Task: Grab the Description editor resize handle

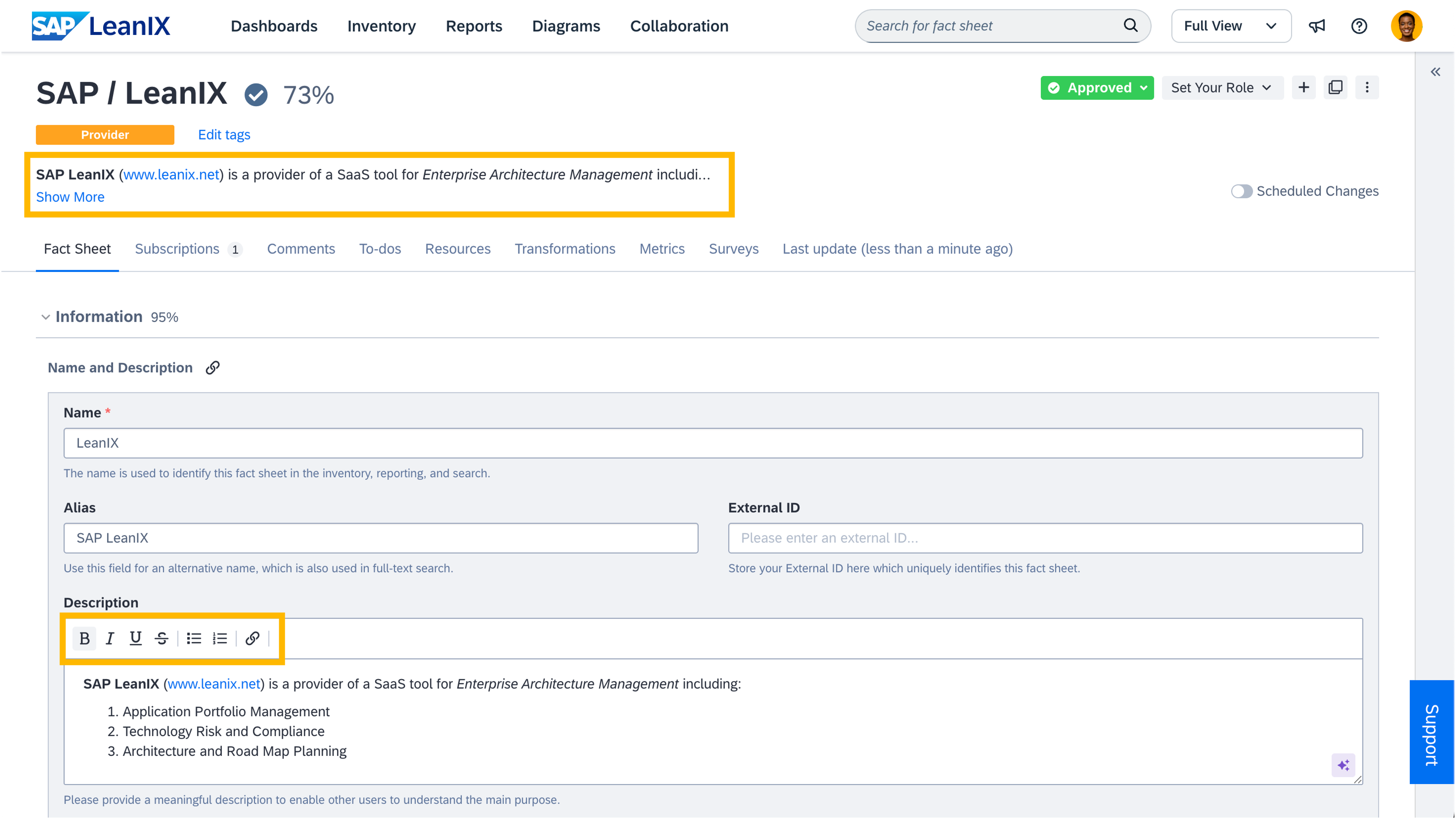Action: (x=1358, y=779)
